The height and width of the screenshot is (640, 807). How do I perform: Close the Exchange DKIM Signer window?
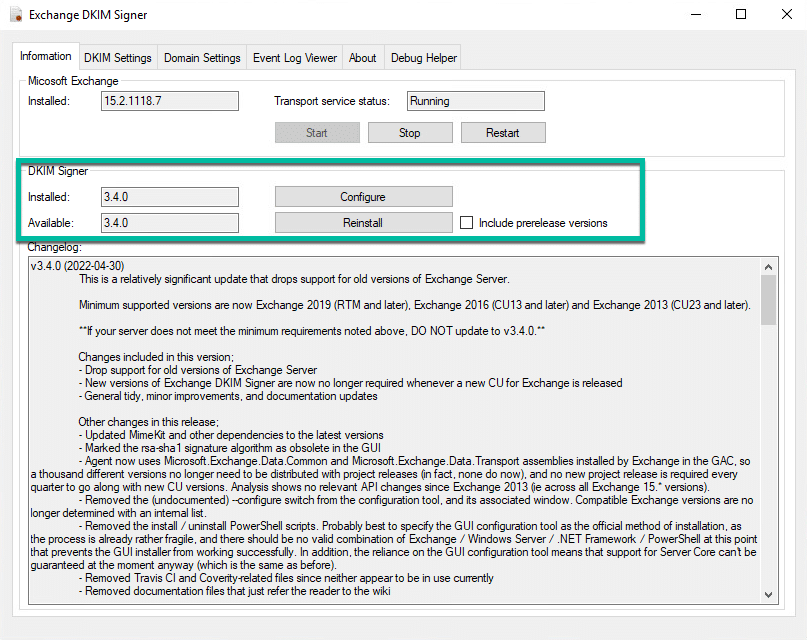click(786, 14)
